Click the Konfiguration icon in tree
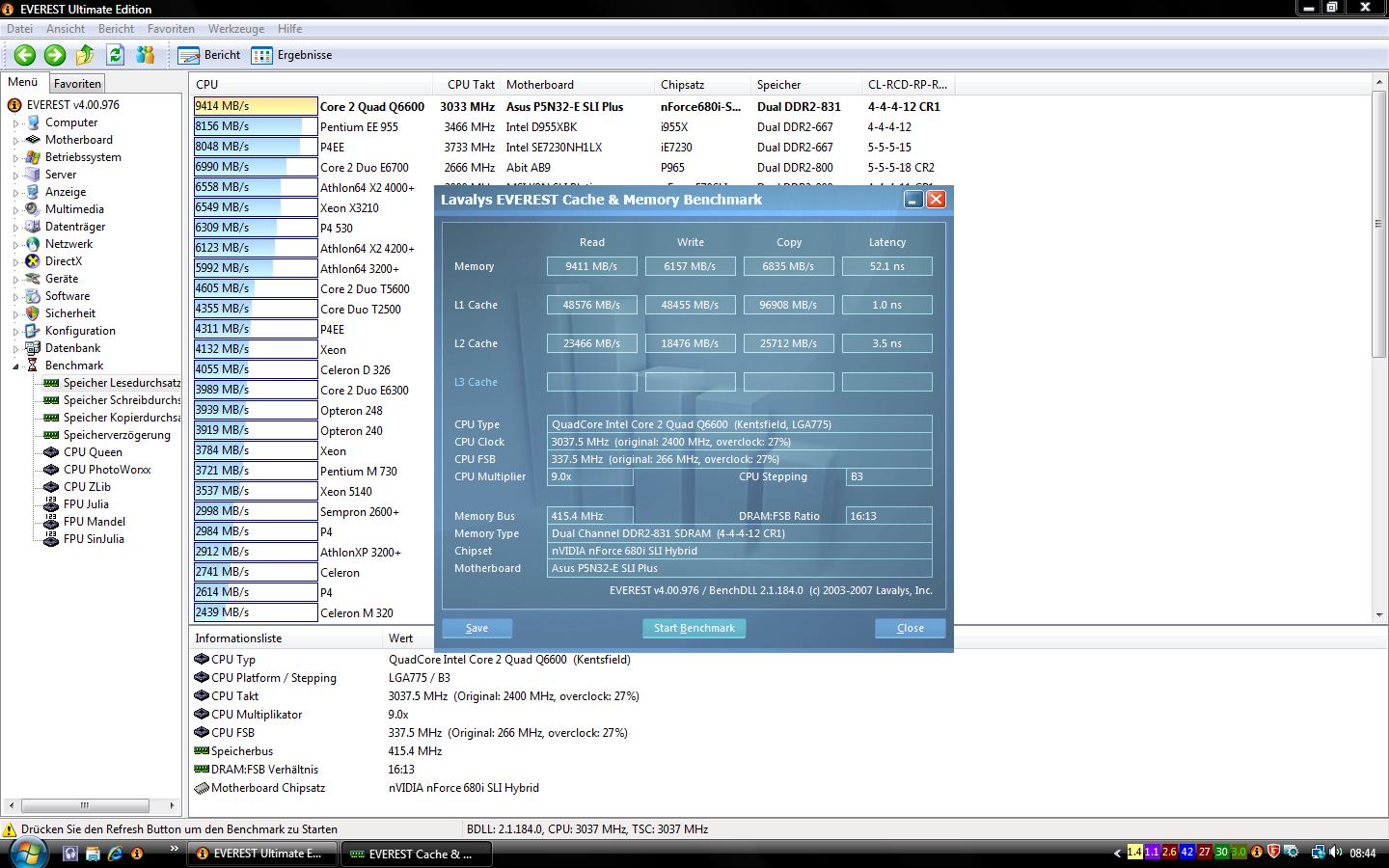The image size is (1389, 868). click(x=33, y=331)
